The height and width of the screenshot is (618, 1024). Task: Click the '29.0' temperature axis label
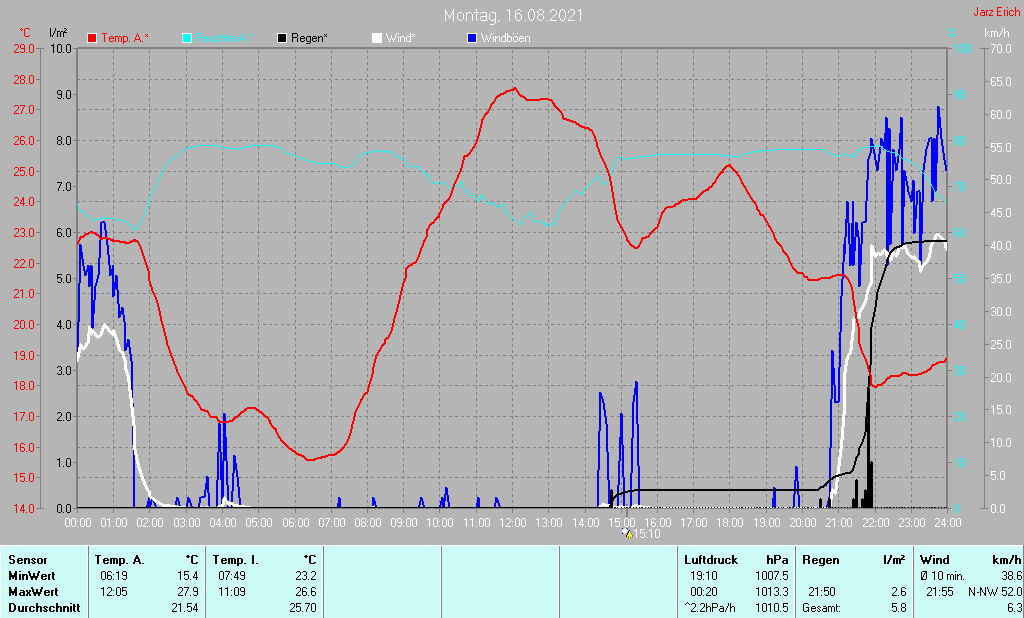(24, 48)
